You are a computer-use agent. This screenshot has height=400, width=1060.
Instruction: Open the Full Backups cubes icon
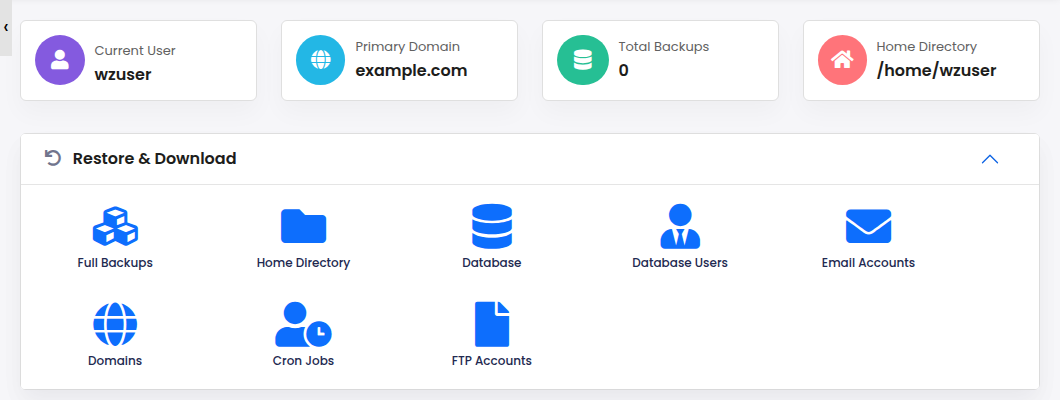tap(115, 226)
